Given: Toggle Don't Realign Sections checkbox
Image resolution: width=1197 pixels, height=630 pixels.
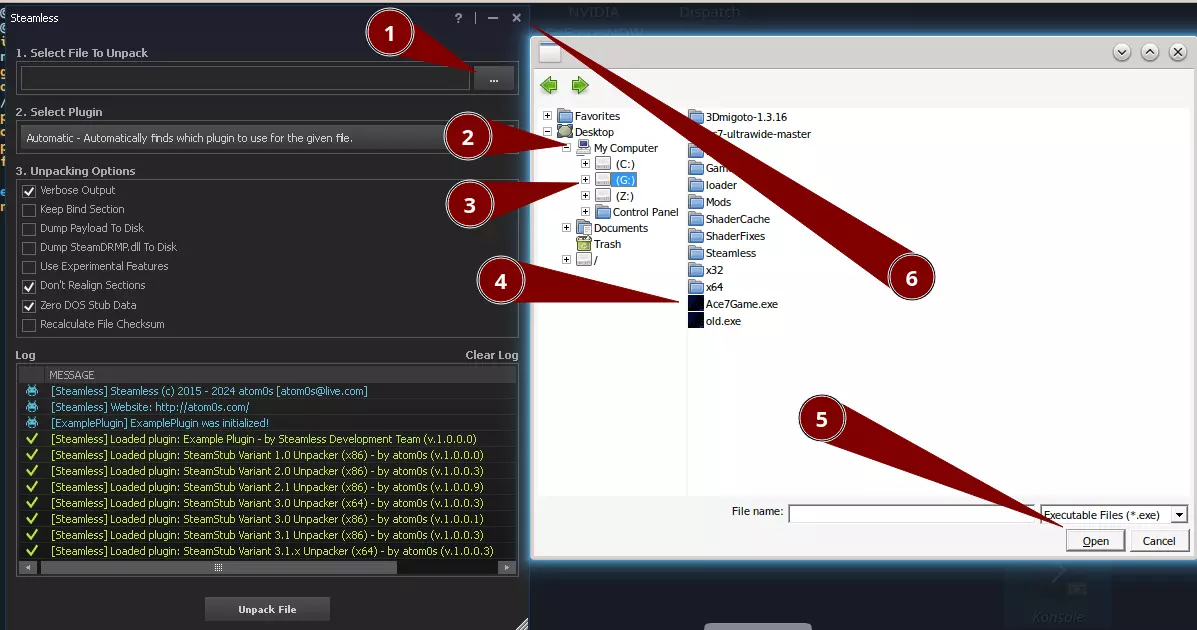Looking at the screenshot, I should pos(29,286).
